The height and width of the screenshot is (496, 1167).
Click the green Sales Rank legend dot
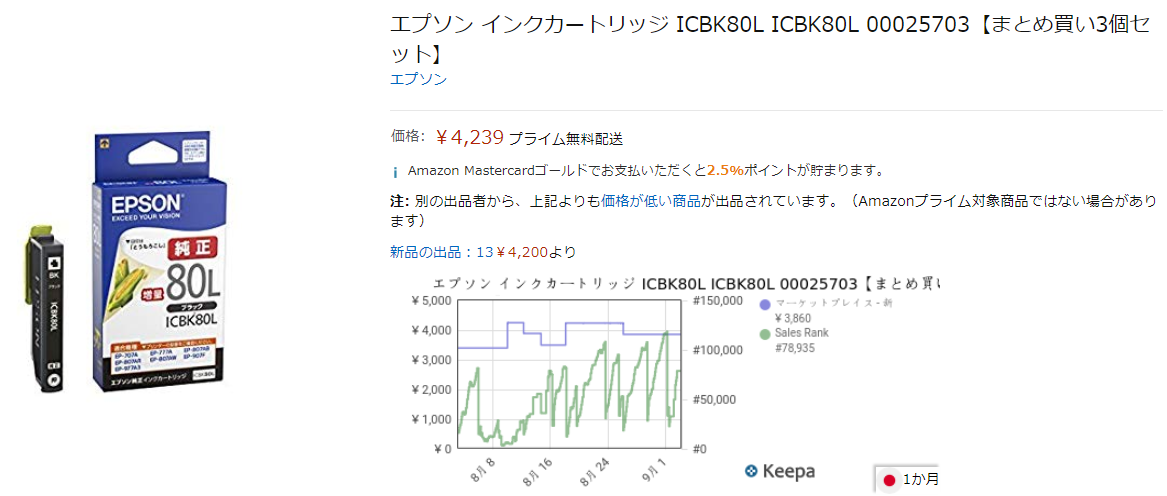765,334
